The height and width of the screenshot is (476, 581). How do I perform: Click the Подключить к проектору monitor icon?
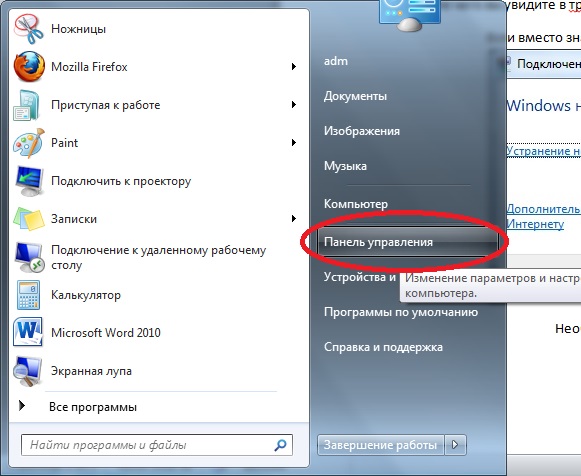click(30, 181)
